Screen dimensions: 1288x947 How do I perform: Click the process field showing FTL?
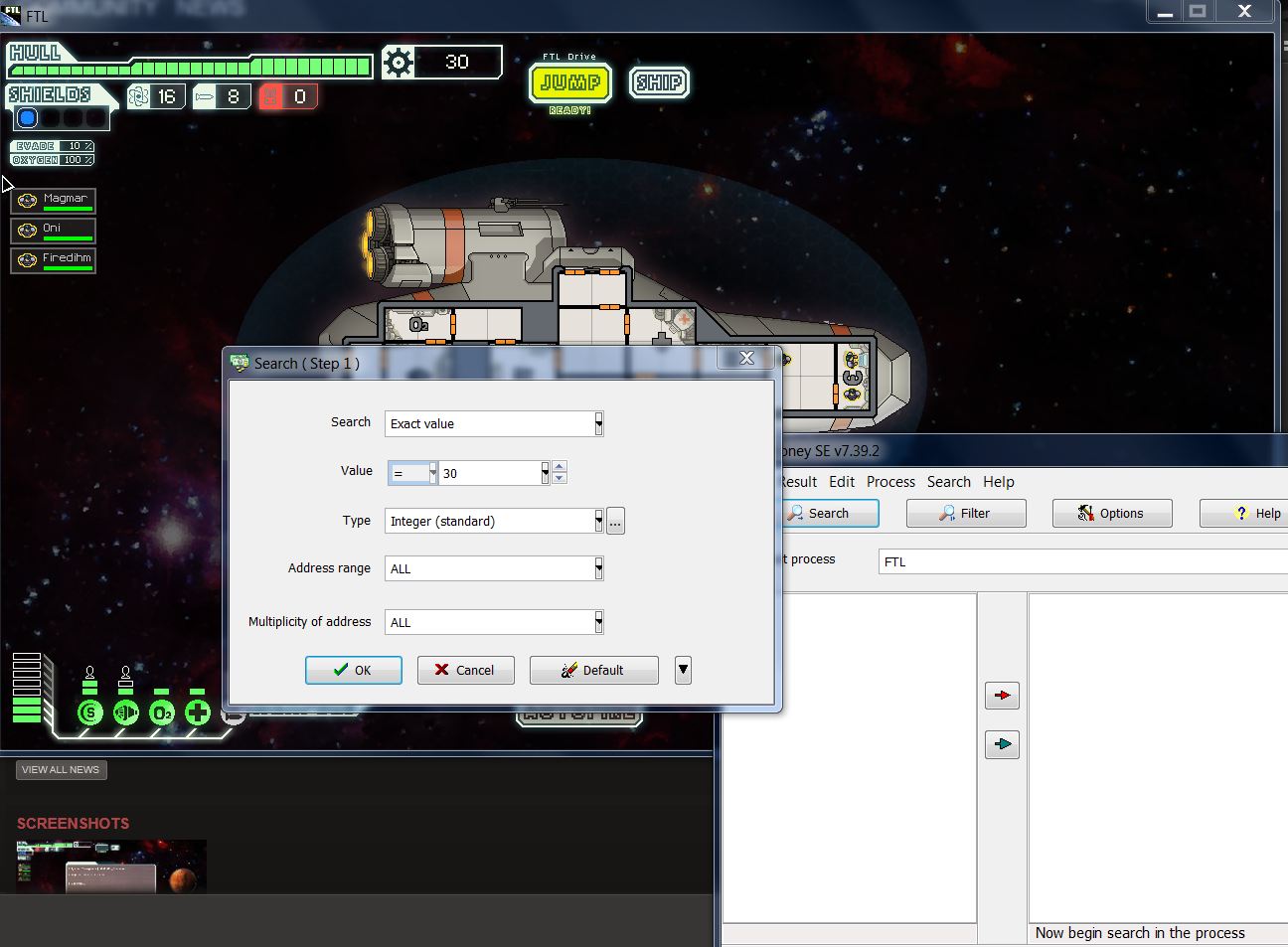1083,561
